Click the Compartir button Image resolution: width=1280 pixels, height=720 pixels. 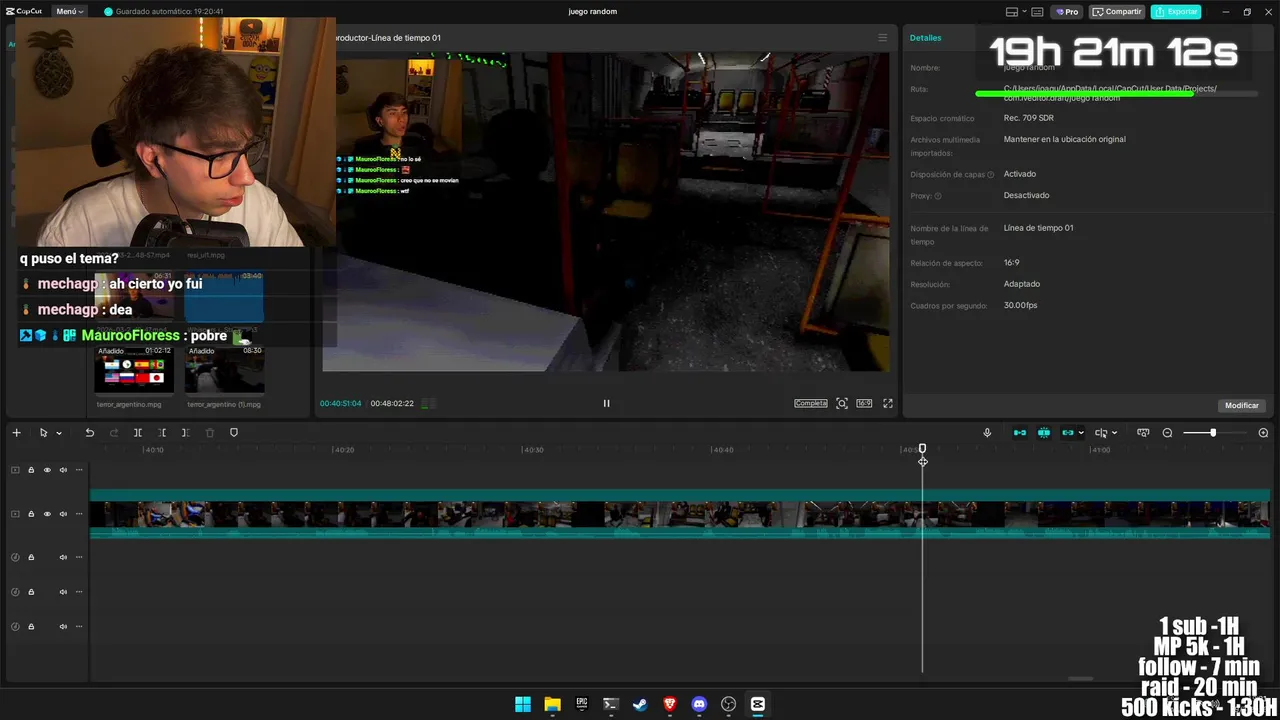1117,12
